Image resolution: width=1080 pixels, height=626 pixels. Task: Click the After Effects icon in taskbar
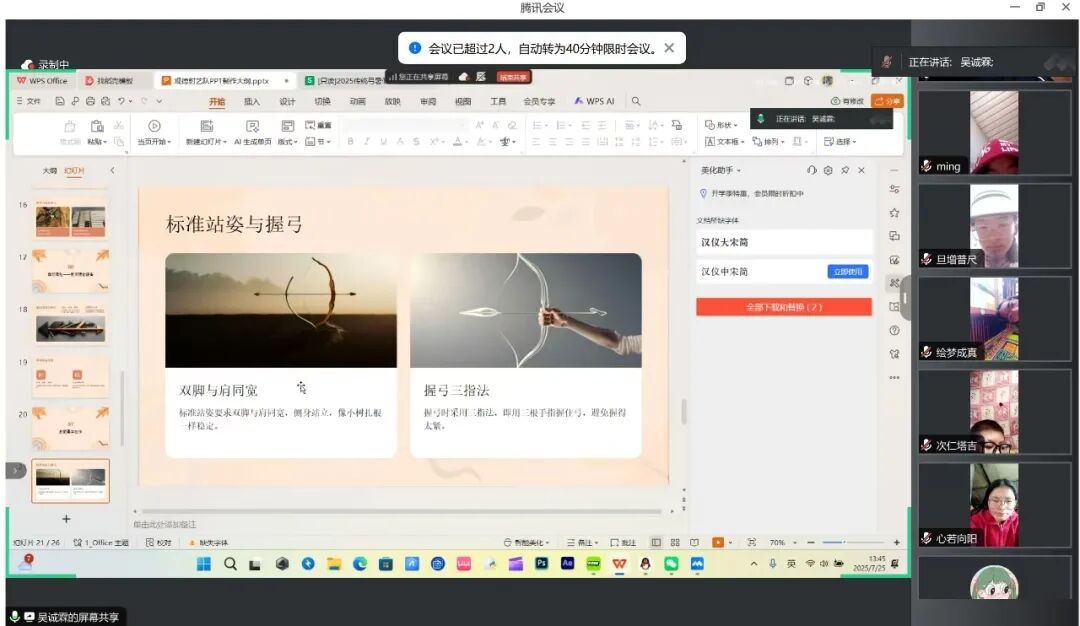pyautogui.click(x=568, y=563)
